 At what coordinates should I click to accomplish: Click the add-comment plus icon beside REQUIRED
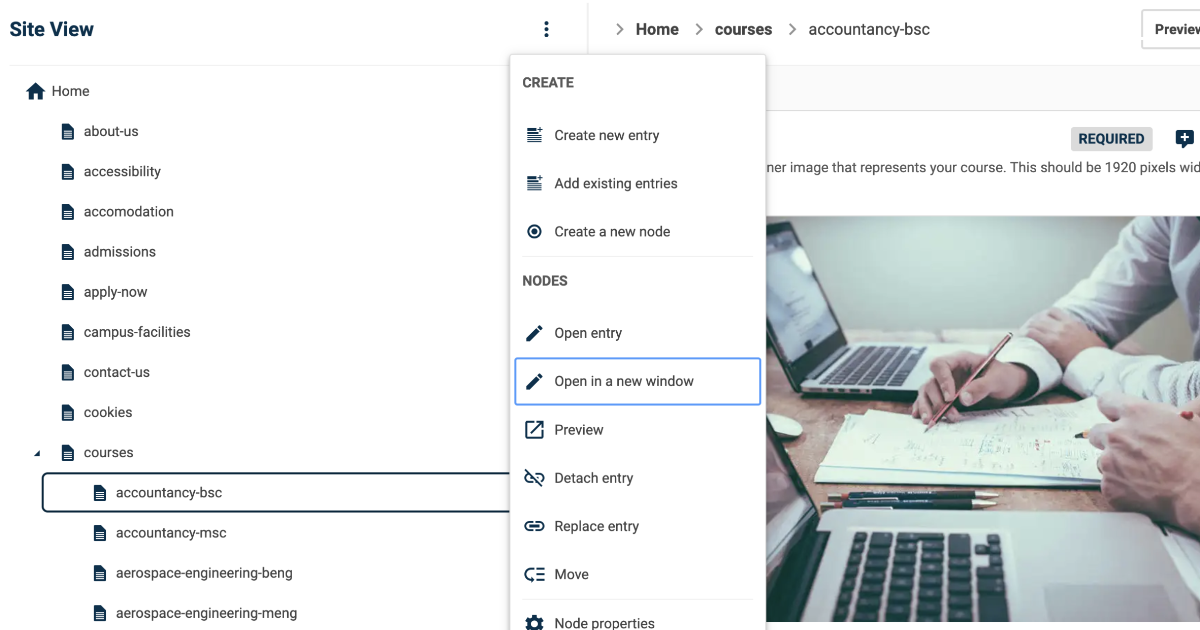coord(1184,139)
